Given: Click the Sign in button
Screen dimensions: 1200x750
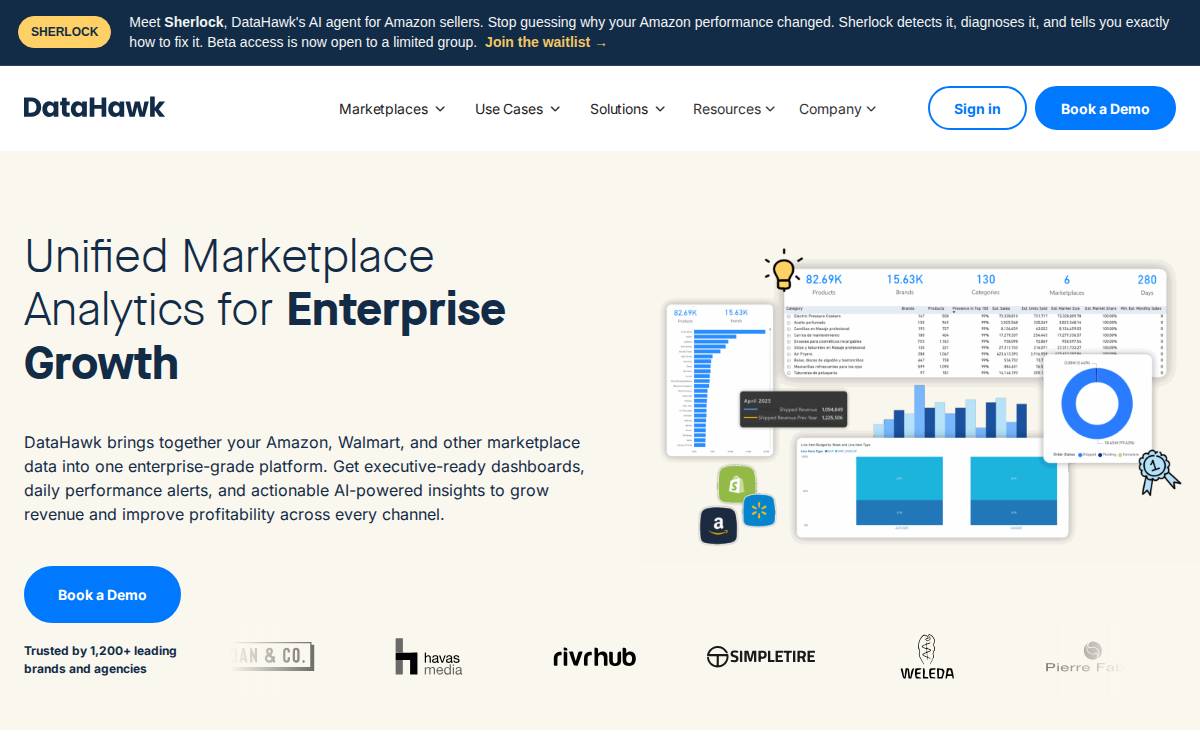Looking at the screenshot, I should point(977,108).
